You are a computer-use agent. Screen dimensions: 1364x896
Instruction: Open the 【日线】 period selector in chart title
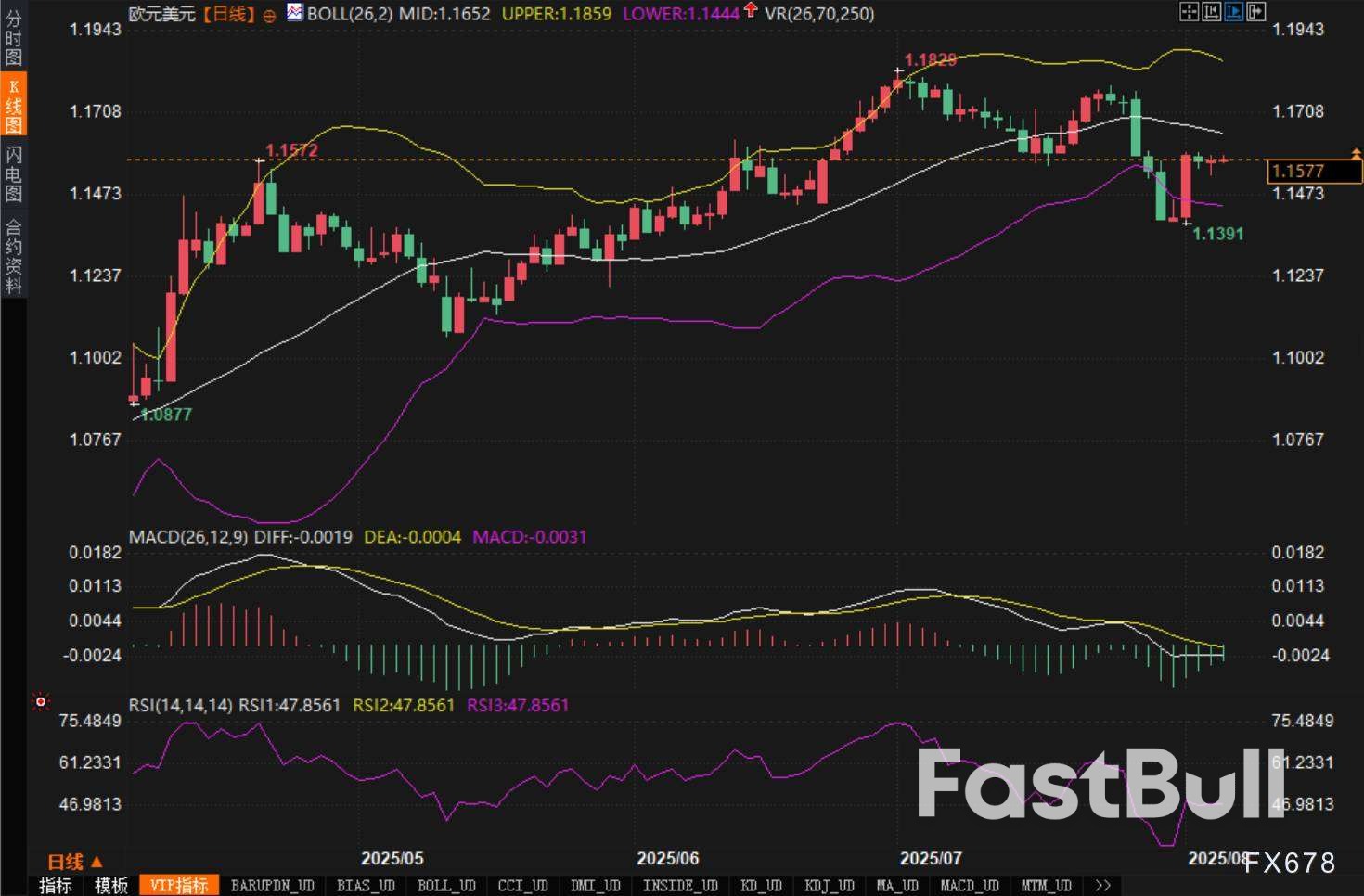pos(228,14)
